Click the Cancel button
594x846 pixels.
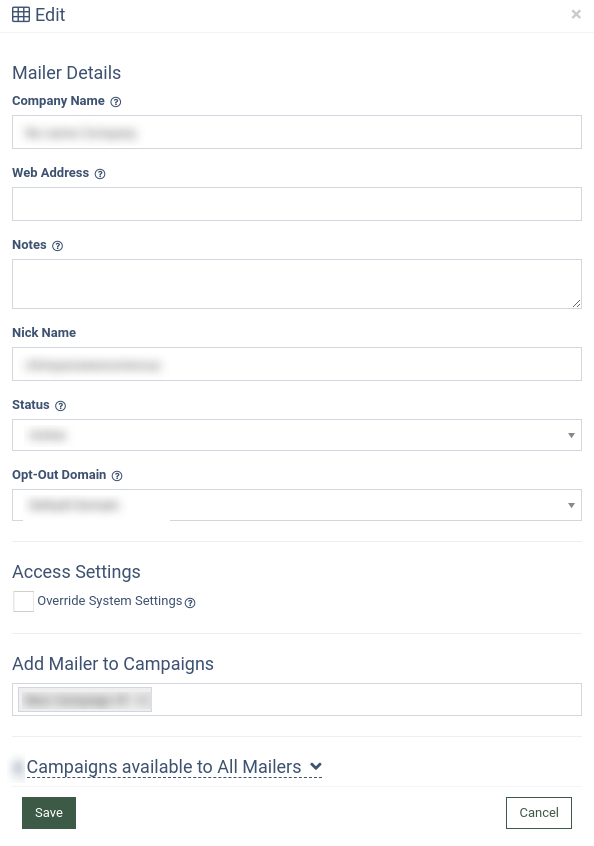538,813
